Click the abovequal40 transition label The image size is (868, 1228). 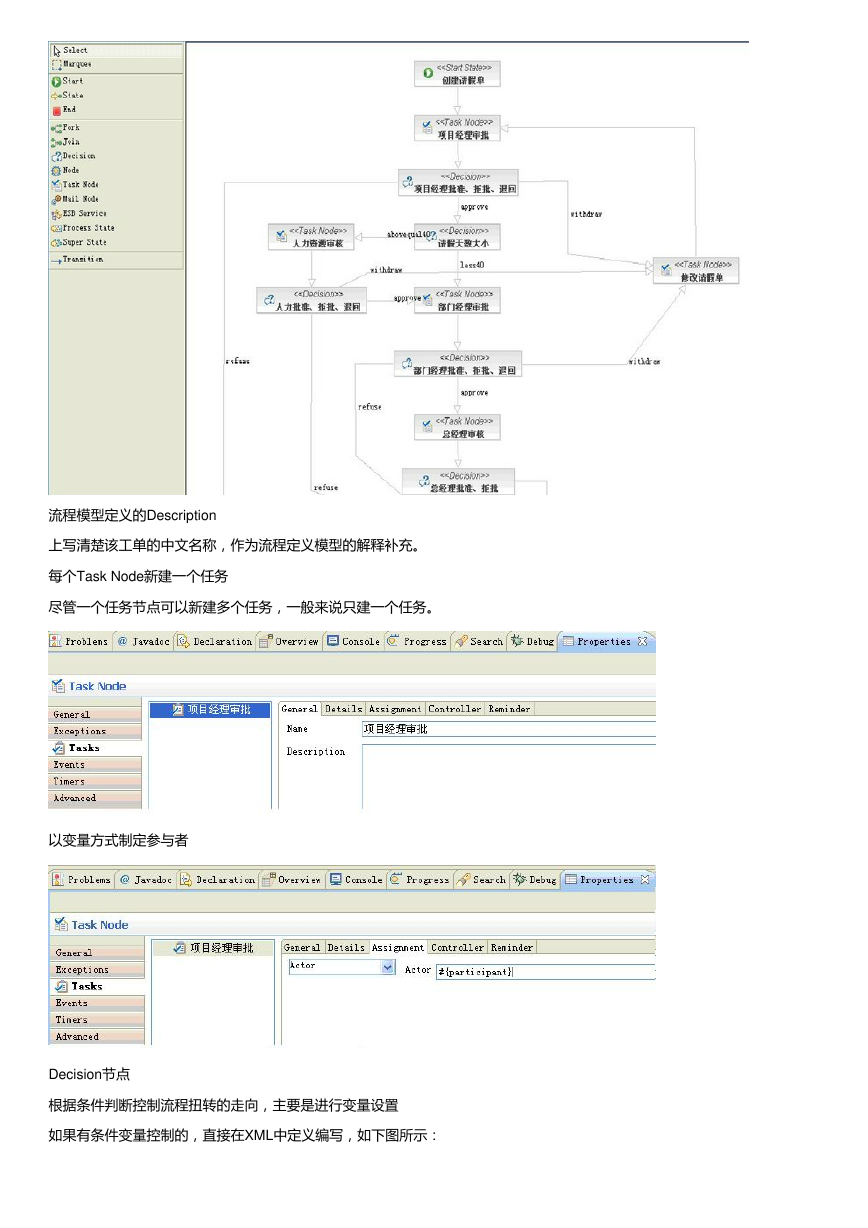click(x=407, y=236)
